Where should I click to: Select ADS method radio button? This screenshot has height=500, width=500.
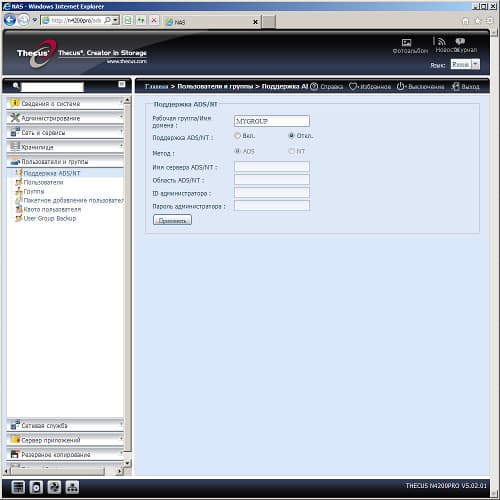(237, 151)
